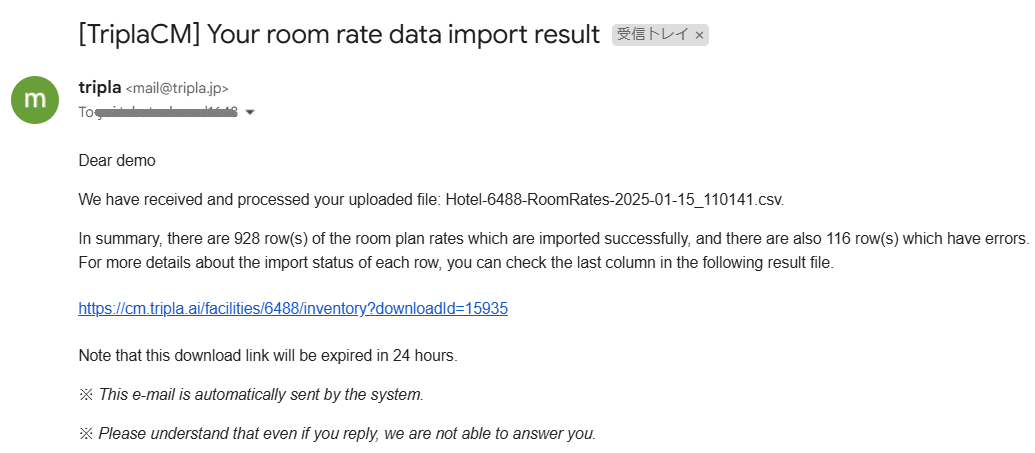Click the mail@tripla.jp sender address

coord(178,88)
